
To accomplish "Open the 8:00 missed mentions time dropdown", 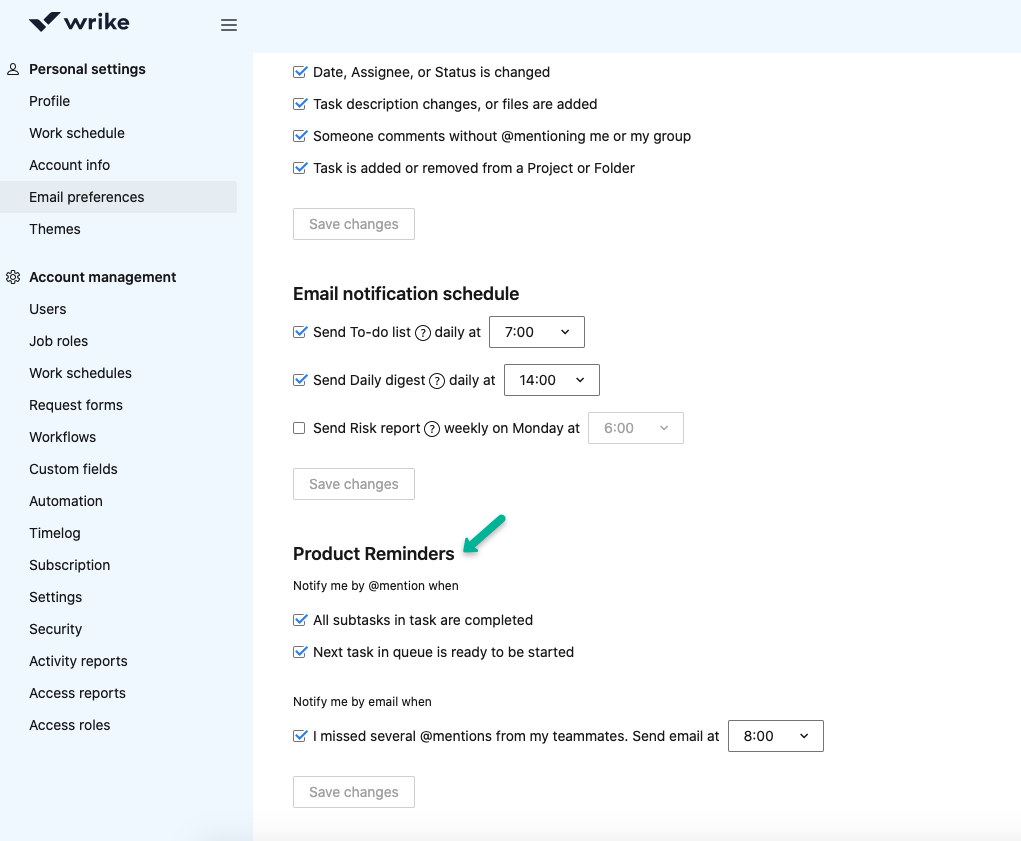I will point(776,736).
